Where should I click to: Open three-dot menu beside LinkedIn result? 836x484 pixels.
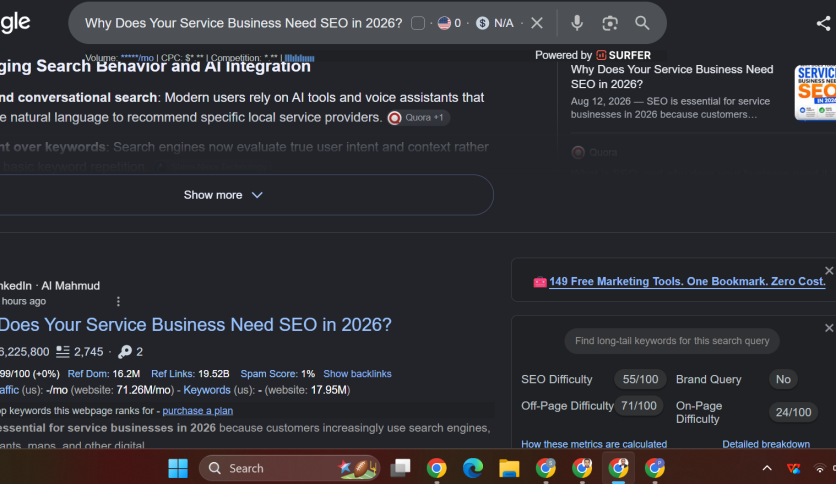coord(118,302)
